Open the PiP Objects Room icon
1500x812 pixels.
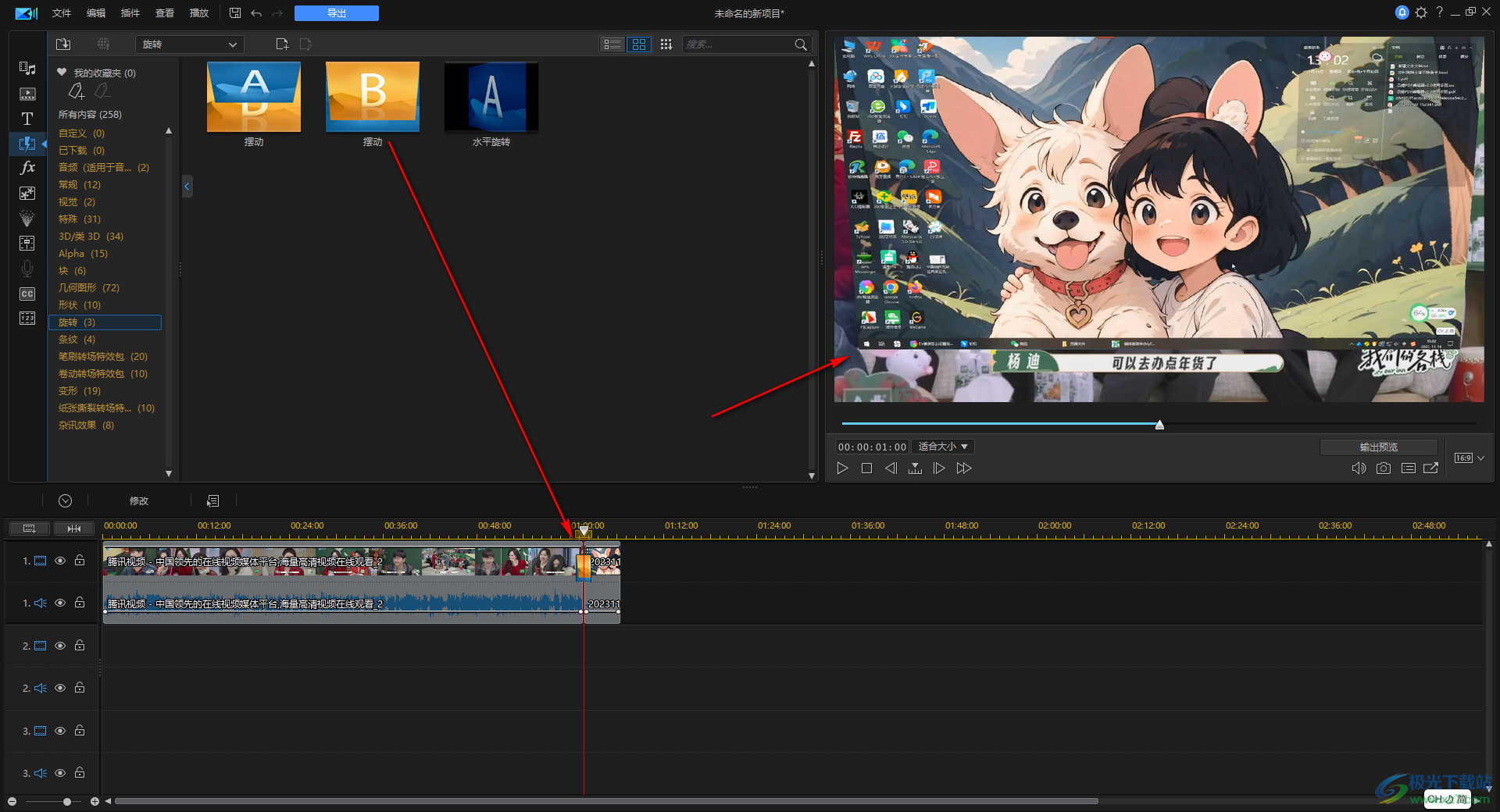(x=27, y=193)
